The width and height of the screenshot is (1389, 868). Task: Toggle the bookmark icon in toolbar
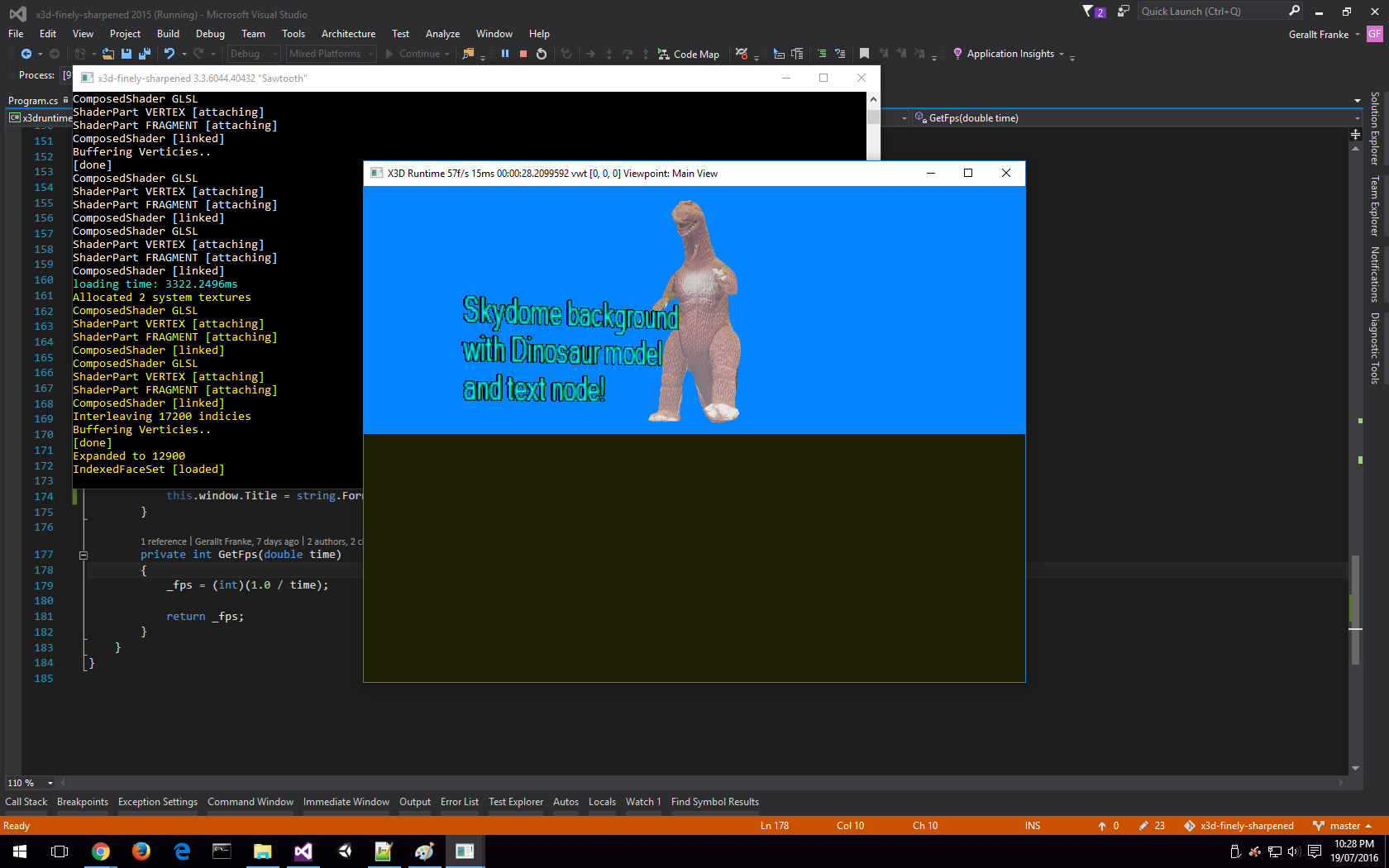[864, 54]
